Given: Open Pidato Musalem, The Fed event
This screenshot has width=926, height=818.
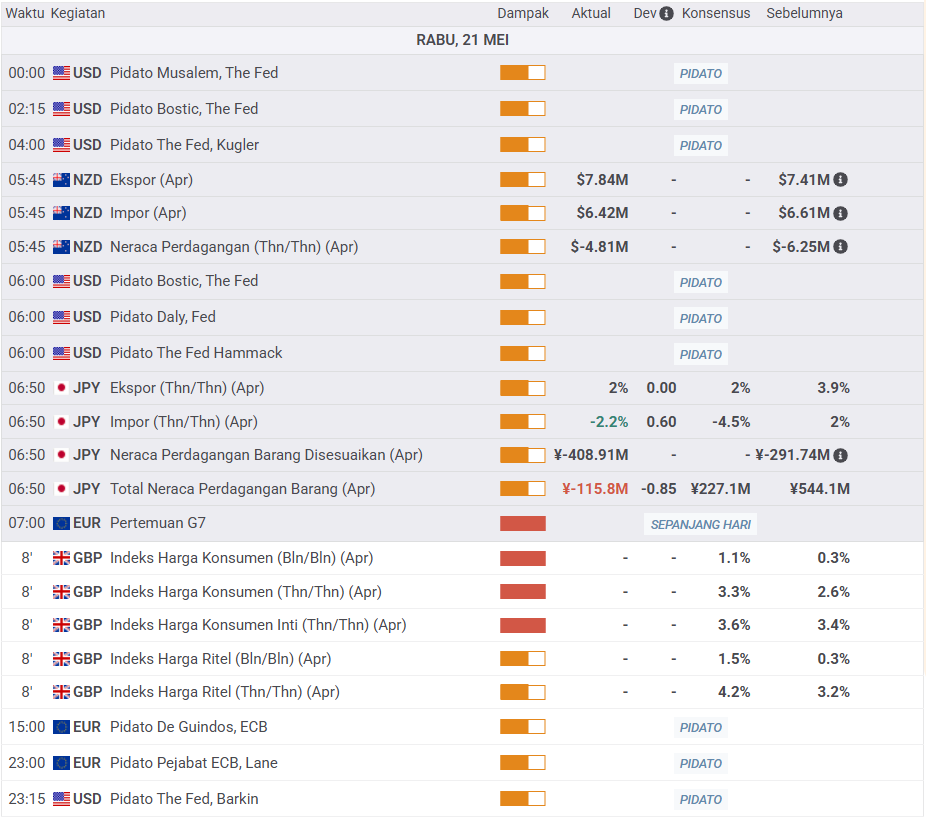Looking at the screenshot, I should (194, 73).
